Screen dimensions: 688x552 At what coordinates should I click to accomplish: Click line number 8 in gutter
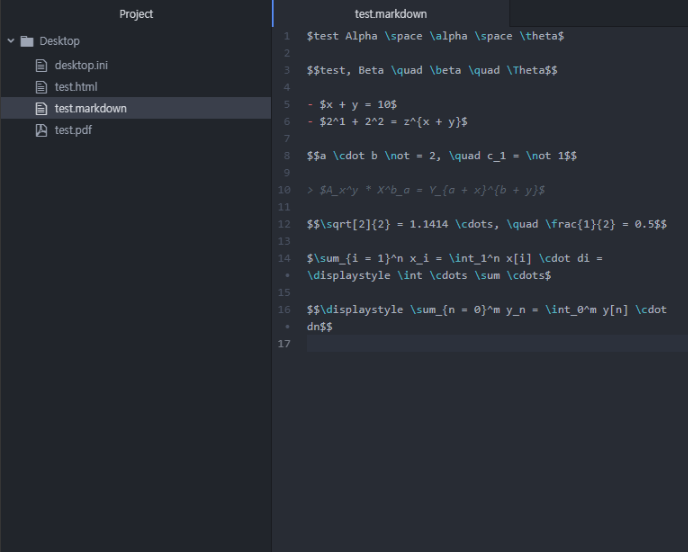click(x=287, y=156)
